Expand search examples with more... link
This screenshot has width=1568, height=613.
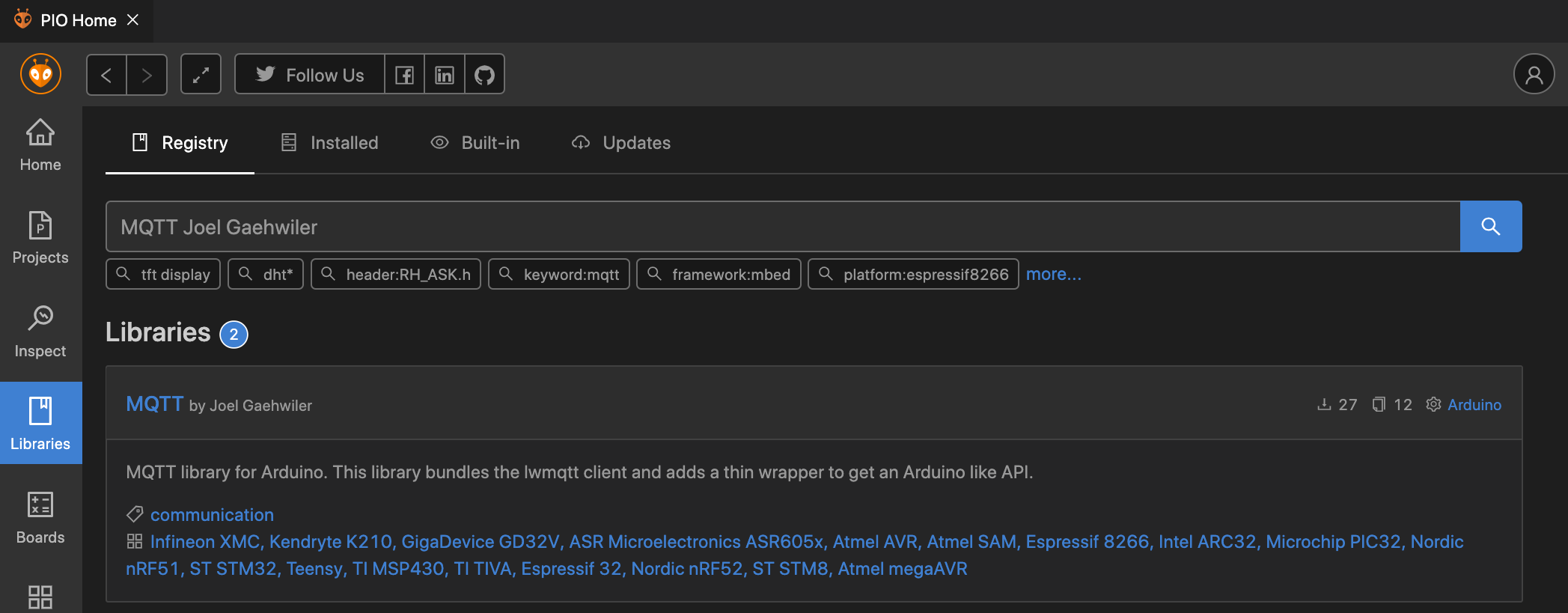click(1053, 274)
